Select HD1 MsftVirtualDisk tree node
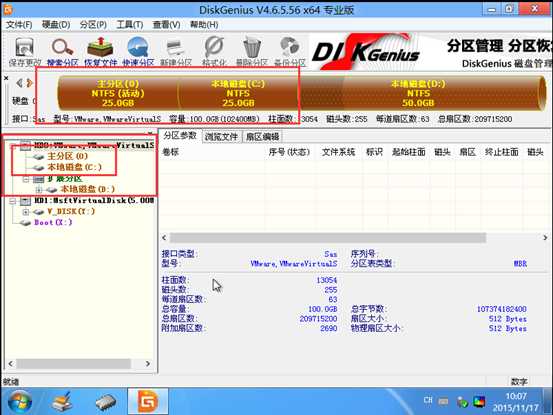 pyautogui.click(x=94, y=200)
